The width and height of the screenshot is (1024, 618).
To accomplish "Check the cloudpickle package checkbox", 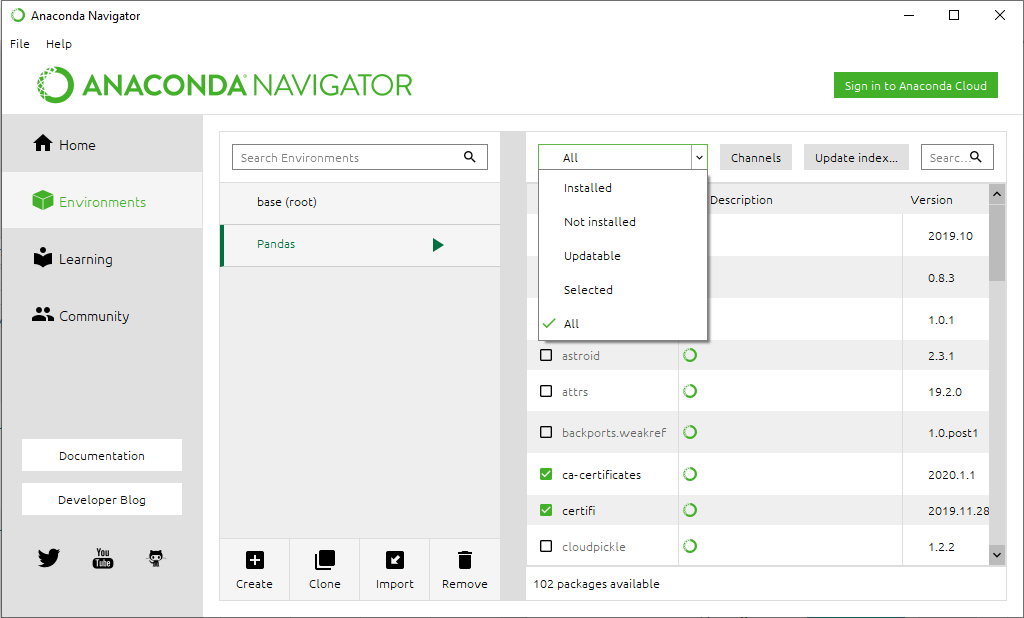I will (x=546, y=546).
